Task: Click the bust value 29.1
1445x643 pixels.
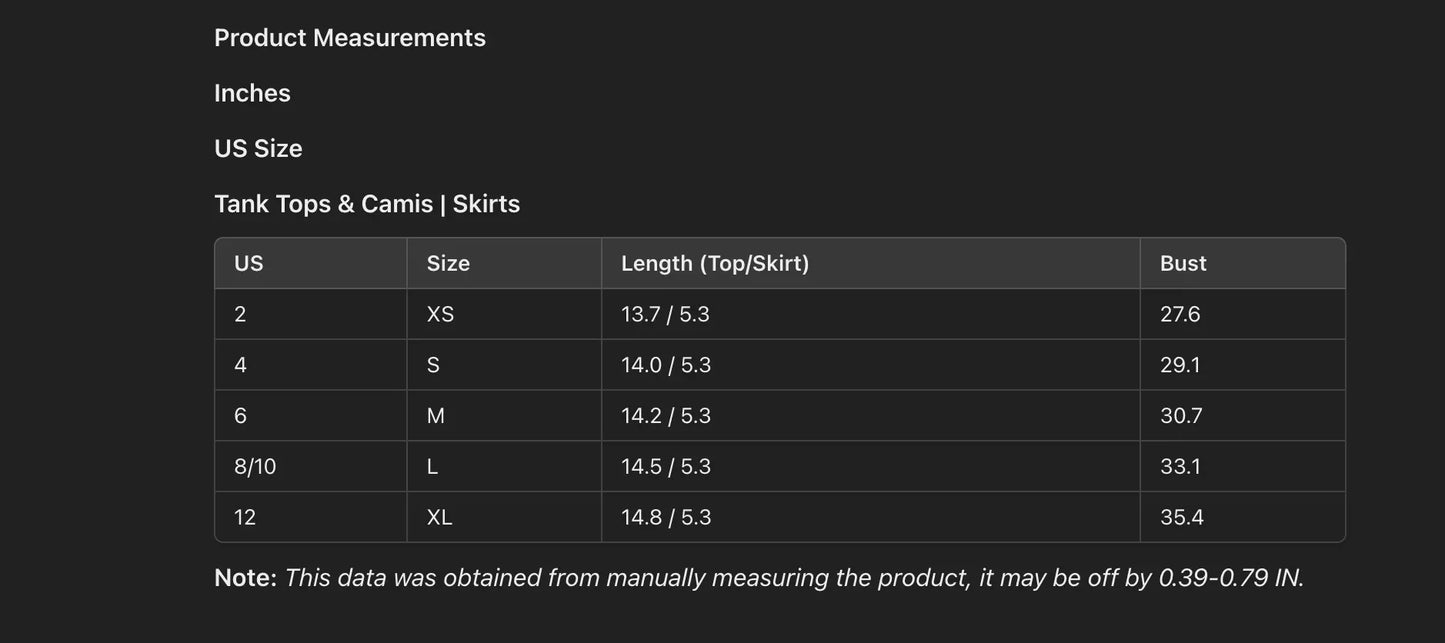Action: 1180,365
